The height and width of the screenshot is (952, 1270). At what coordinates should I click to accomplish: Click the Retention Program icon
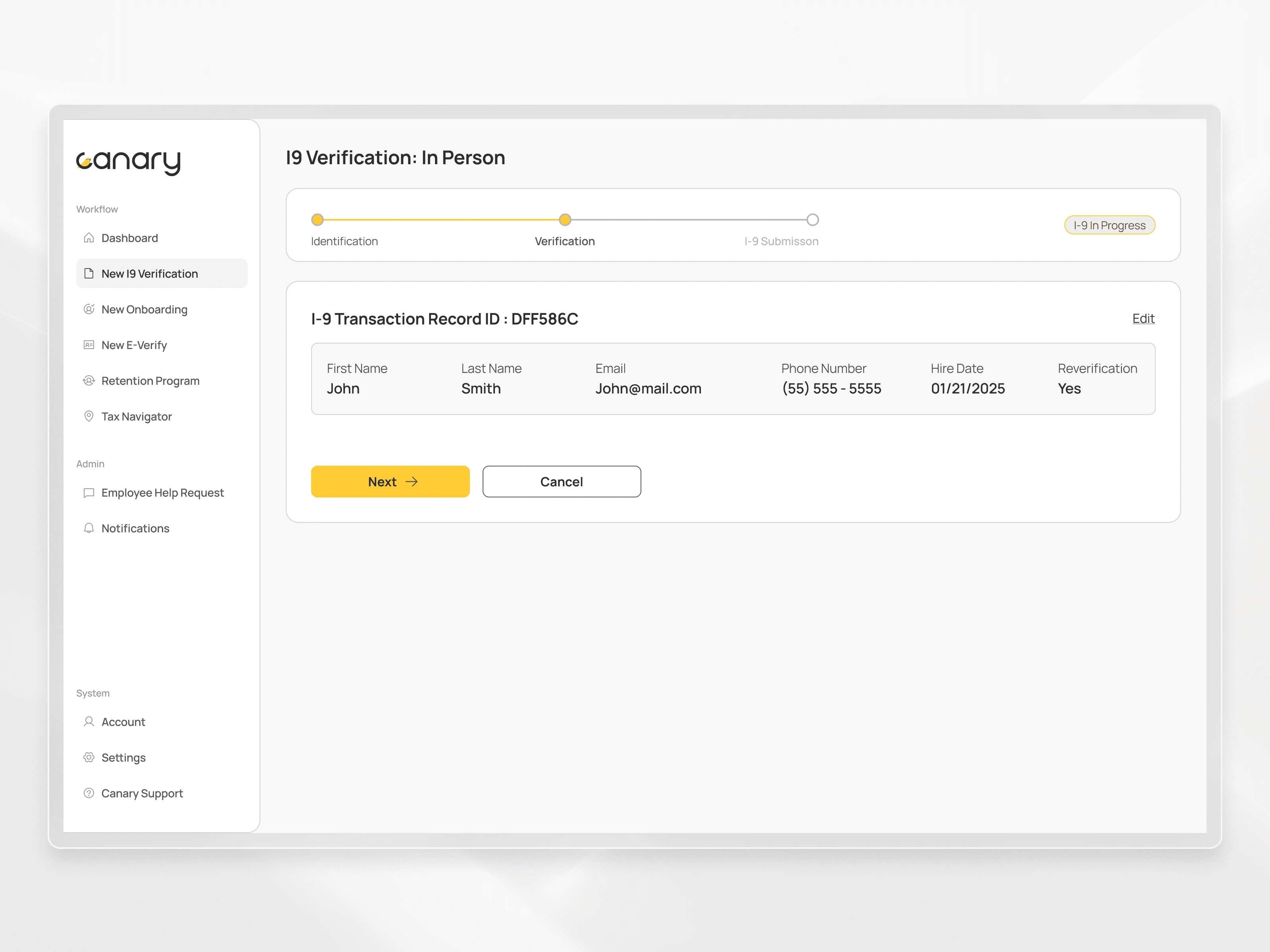[x=89, y=380]
